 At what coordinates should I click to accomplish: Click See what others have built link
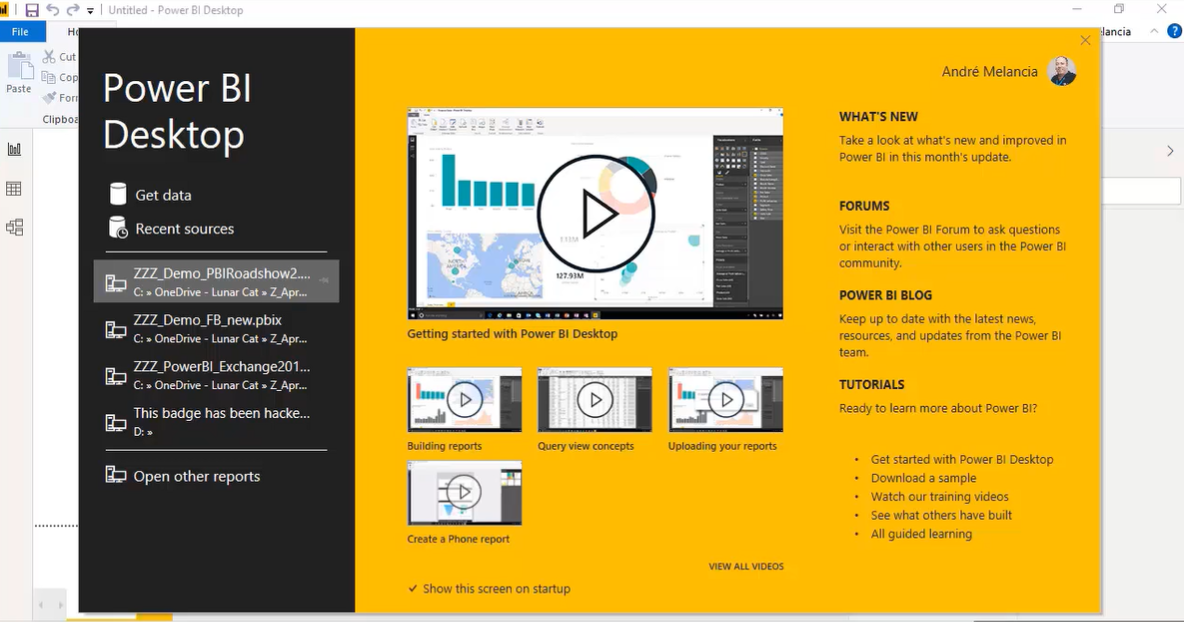click(941, 516)
